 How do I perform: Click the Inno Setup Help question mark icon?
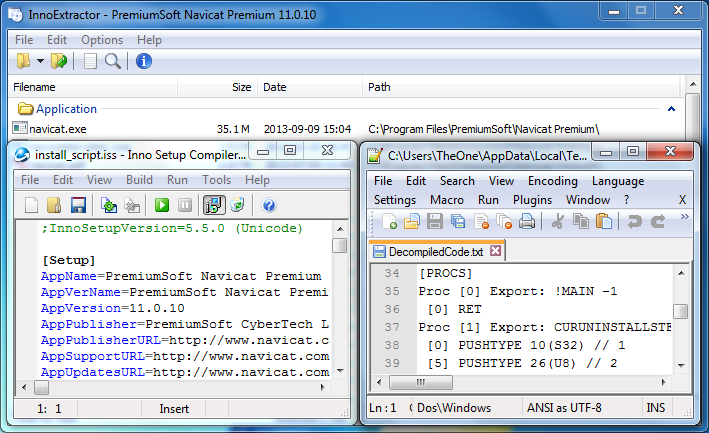tap(268, 205)
